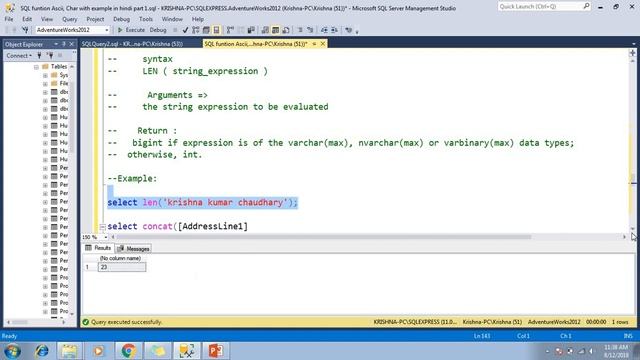The image size is (640, 360).
Task: Open the File menu
Action: (x=9, y=19)
